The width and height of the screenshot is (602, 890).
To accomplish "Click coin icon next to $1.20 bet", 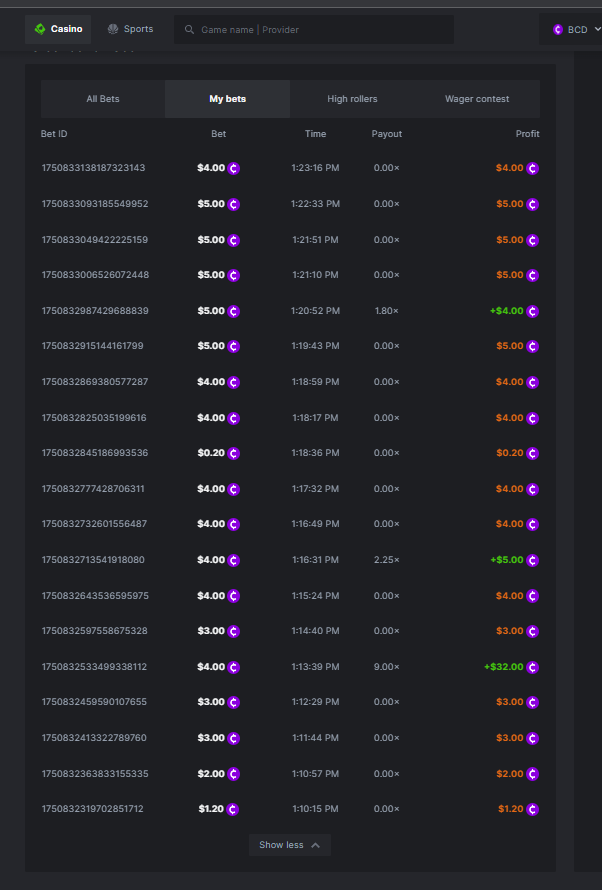I will point(234,809).
